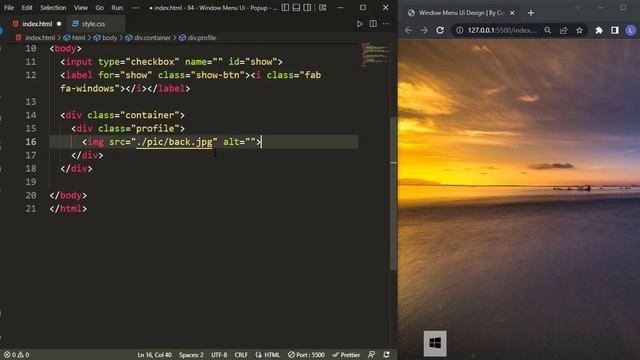
Task: Open the Selection menu
Action: pyautogui.click(x=53, y=7)
